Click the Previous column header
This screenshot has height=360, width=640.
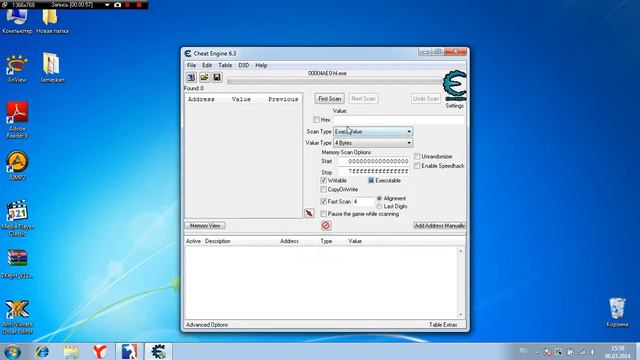click(283, 99)
